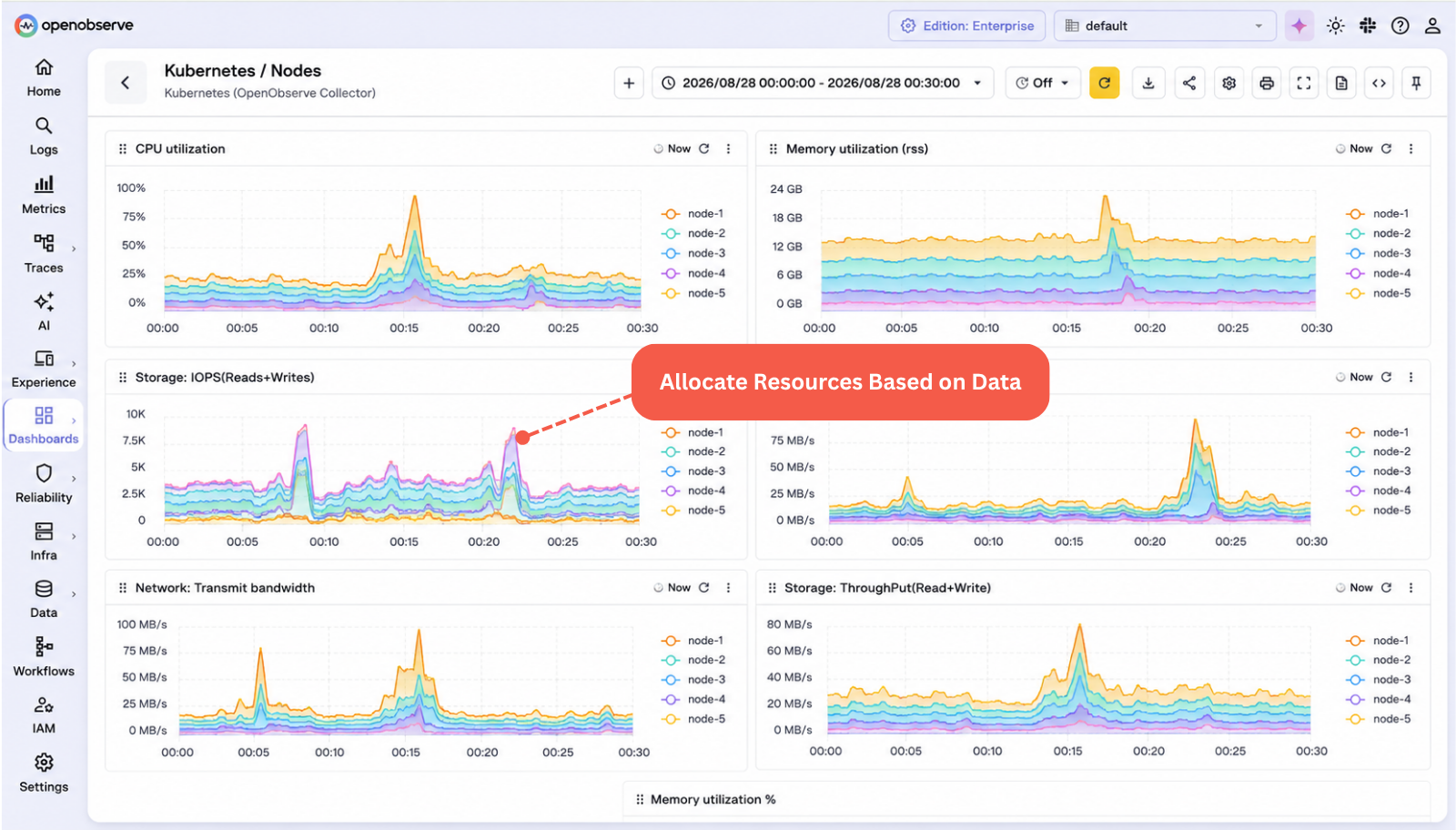Print the dashboard

[x=1267, y=83]
